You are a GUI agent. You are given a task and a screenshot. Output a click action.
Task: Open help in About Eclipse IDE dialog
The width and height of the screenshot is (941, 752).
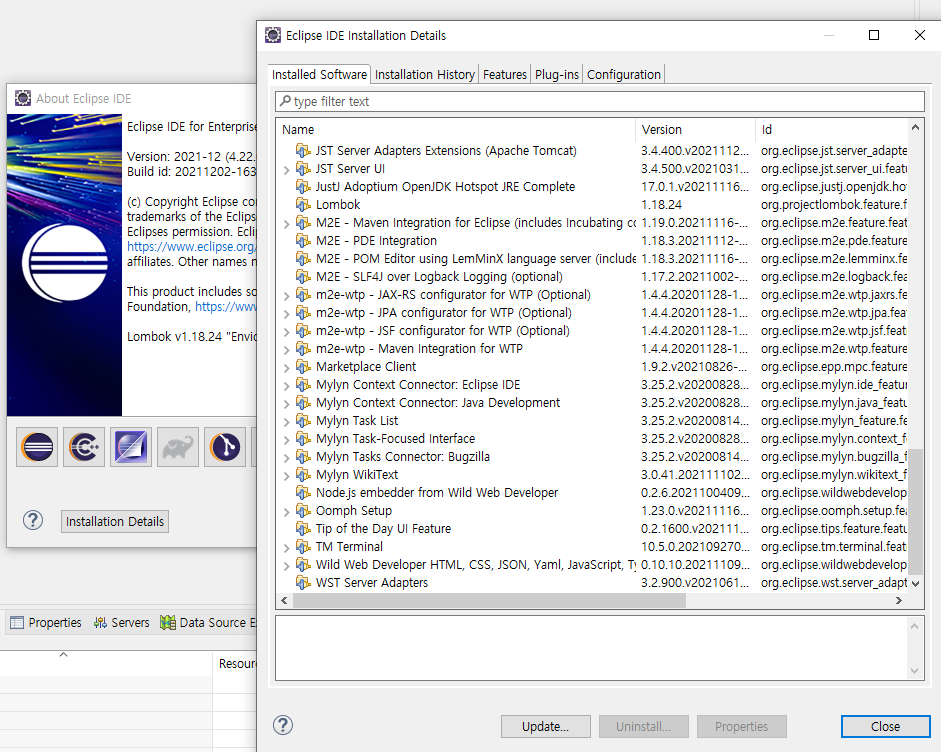[x=33, y=520]
